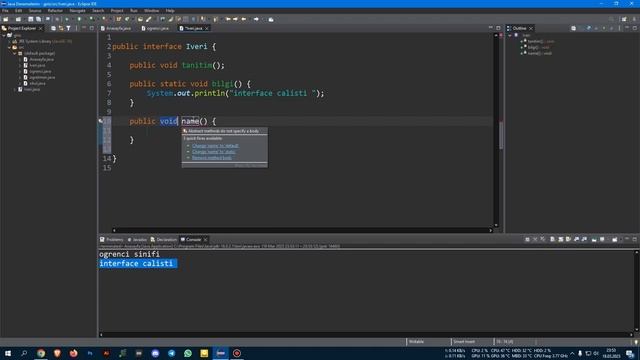Click 'Remove method body' quick fix
Viewport: 640px width, 360px height.
pos(211,158)
